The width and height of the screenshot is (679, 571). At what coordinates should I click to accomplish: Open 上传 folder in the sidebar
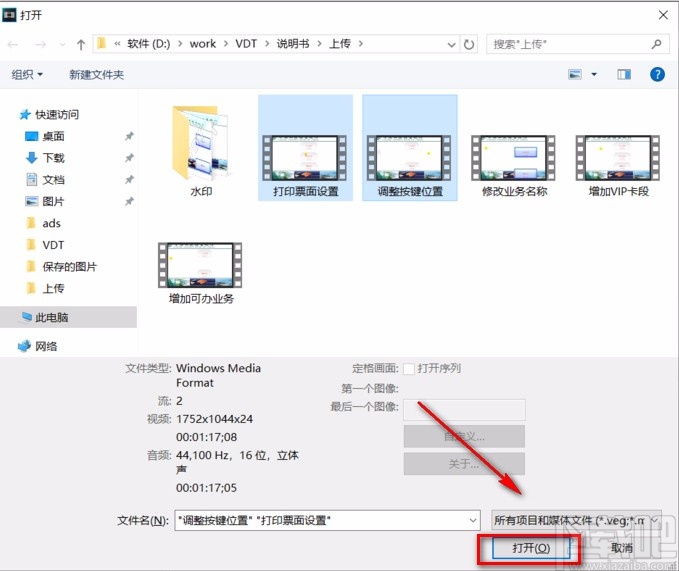(x=53, y=288)
